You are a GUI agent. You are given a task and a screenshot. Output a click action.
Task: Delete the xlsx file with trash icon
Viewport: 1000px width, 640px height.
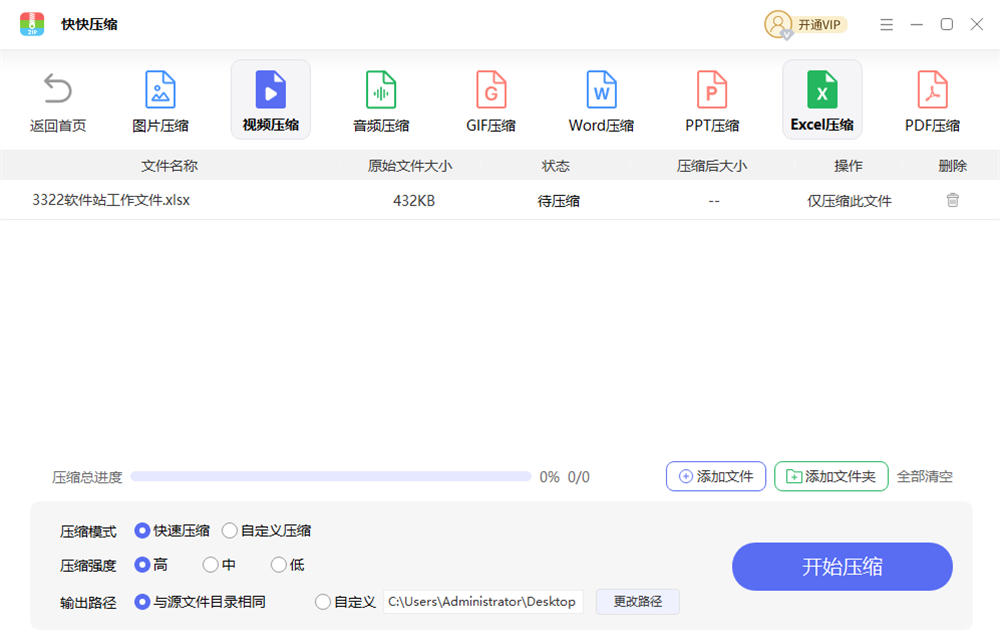coord(953,200)
